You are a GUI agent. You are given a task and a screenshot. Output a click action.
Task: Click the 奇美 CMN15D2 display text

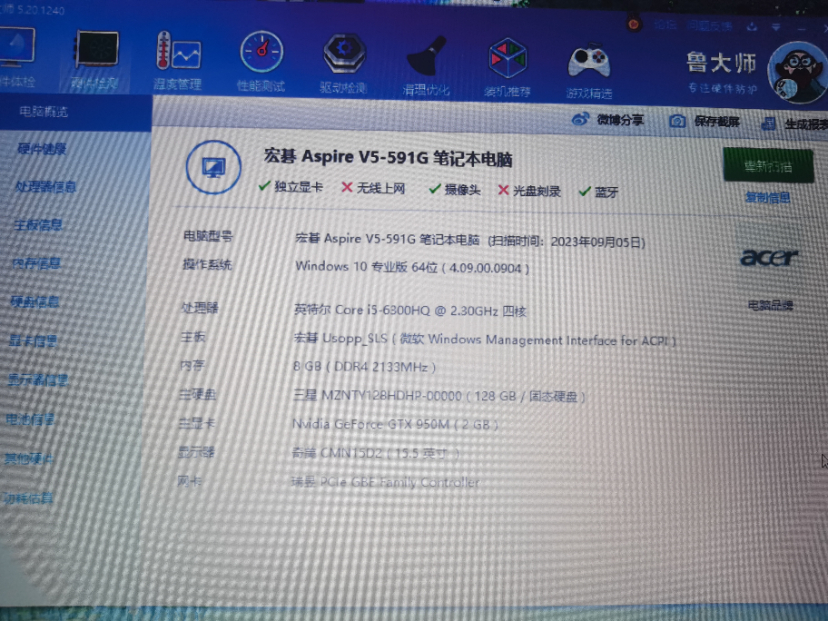pyautogui.click(x=375, y=453)
